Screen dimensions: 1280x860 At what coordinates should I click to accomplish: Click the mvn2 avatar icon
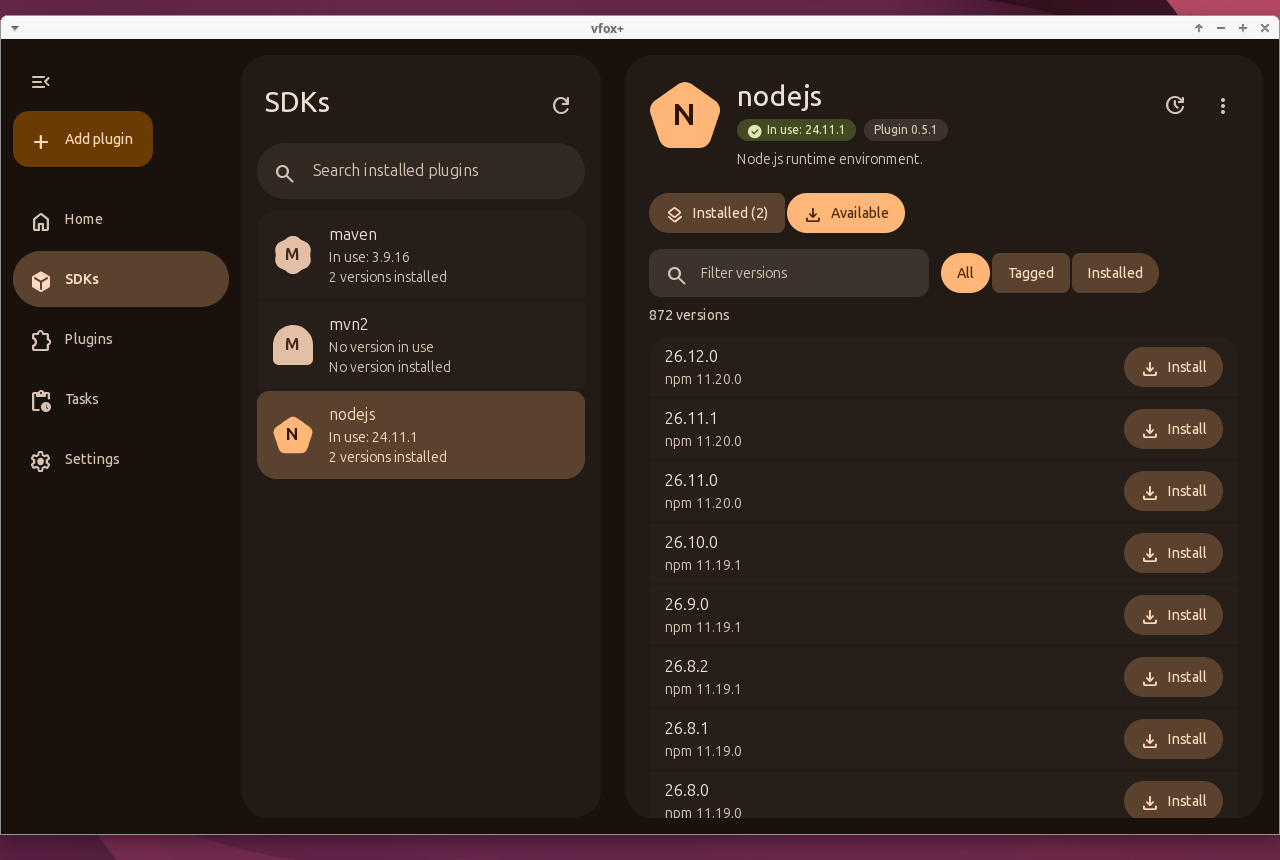[293, 345]
